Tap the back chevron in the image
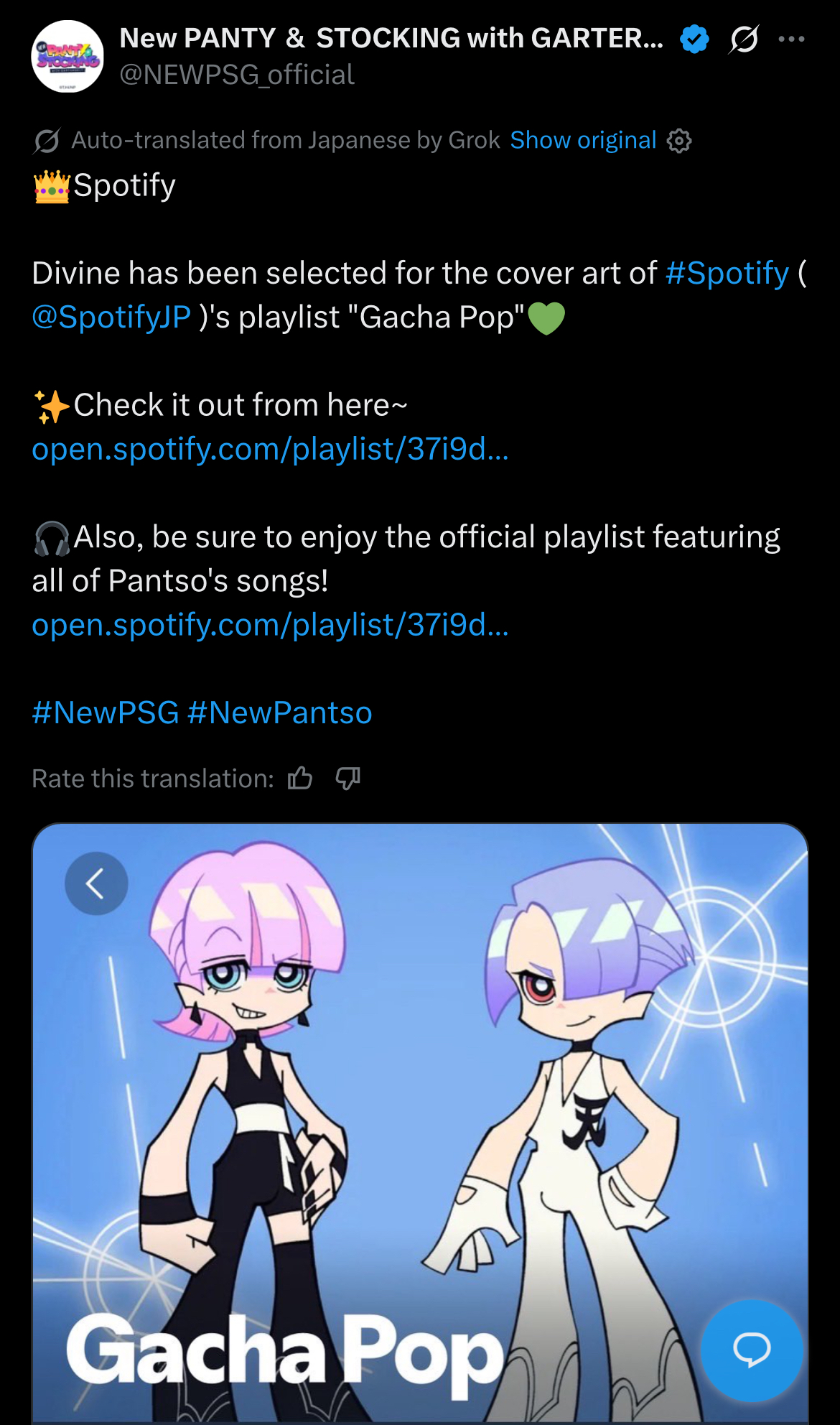The width and height of the screenshot is (840, 1425). point(96,883)
